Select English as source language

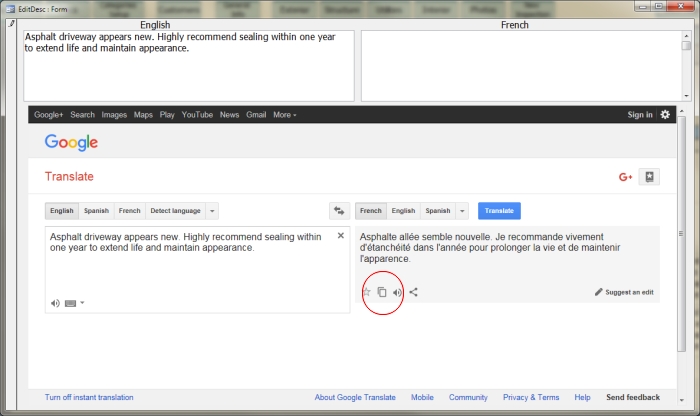click(x=62, y=211)
